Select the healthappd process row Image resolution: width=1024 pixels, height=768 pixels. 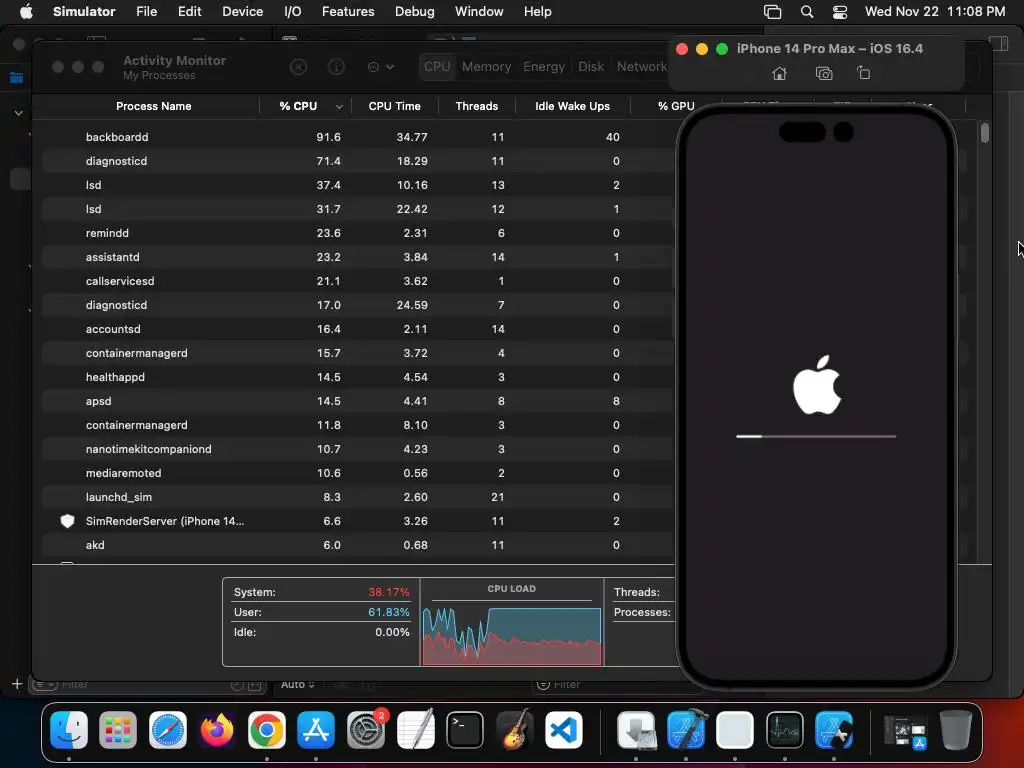pyautogui.click(x=358, y=377)
